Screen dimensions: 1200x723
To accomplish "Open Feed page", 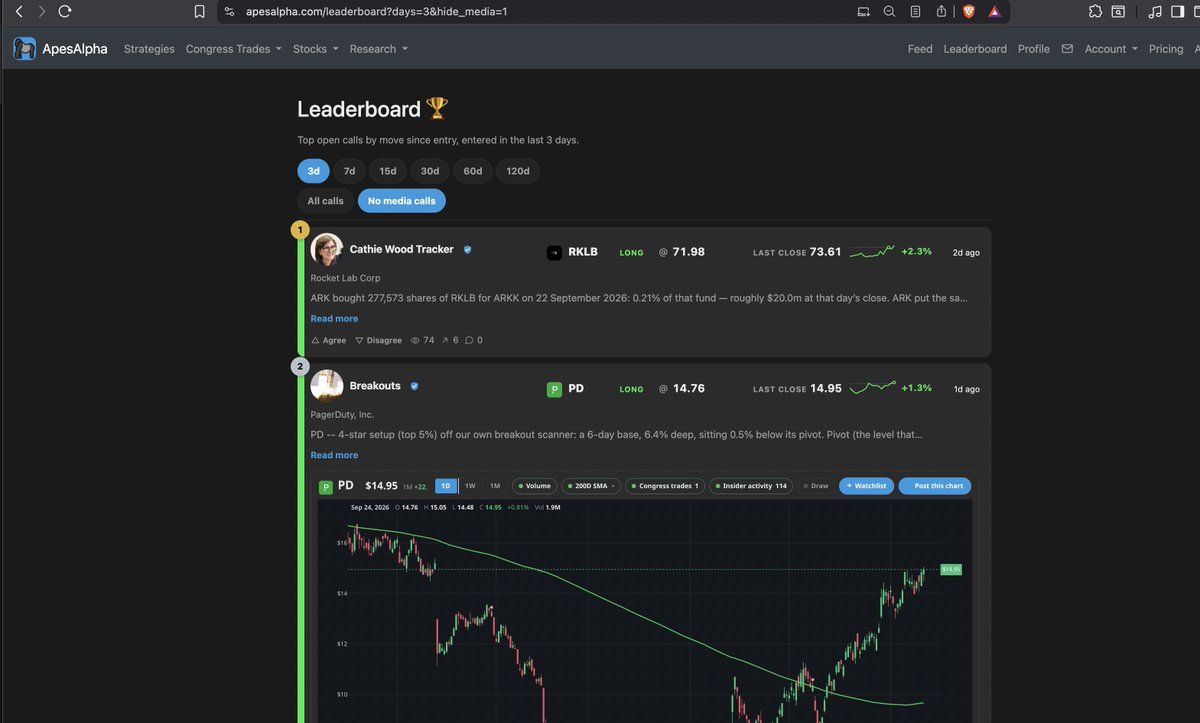I will tap(920, 48).
